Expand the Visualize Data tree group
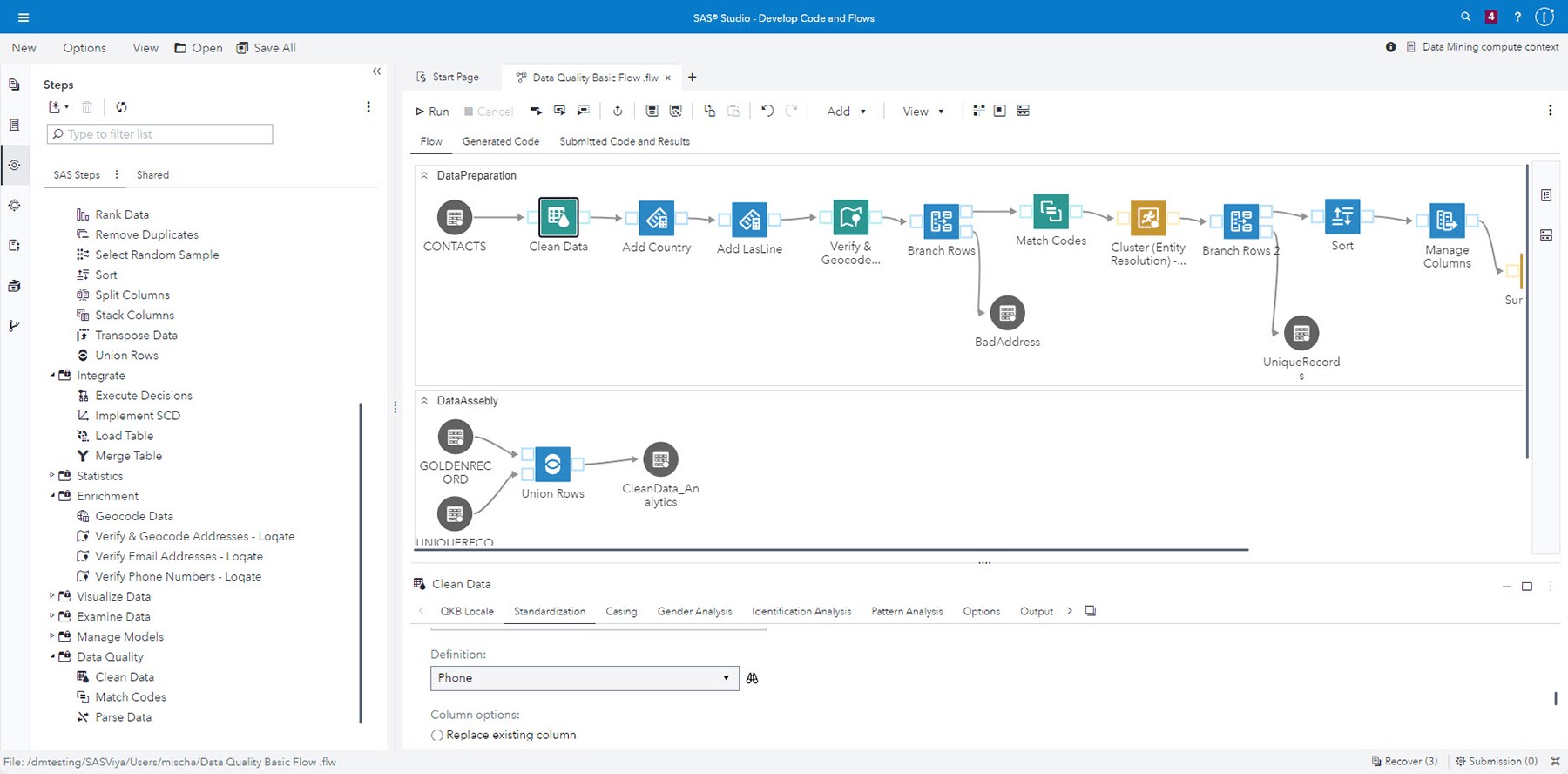The image size is (1568, 774). click(x=52, y=595)
